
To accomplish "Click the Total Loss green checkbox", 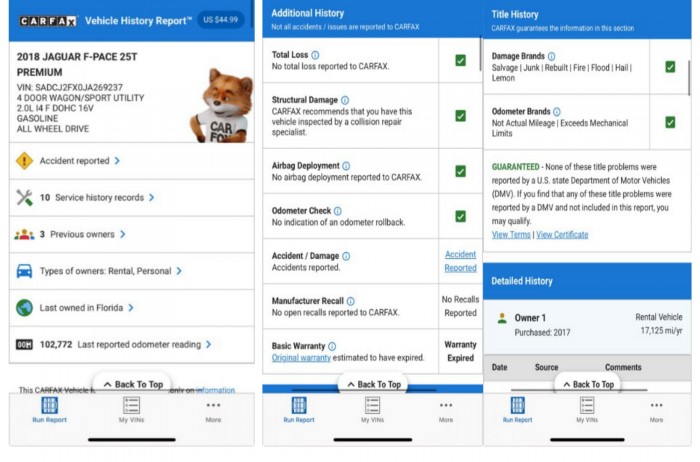I will point(460,60).
